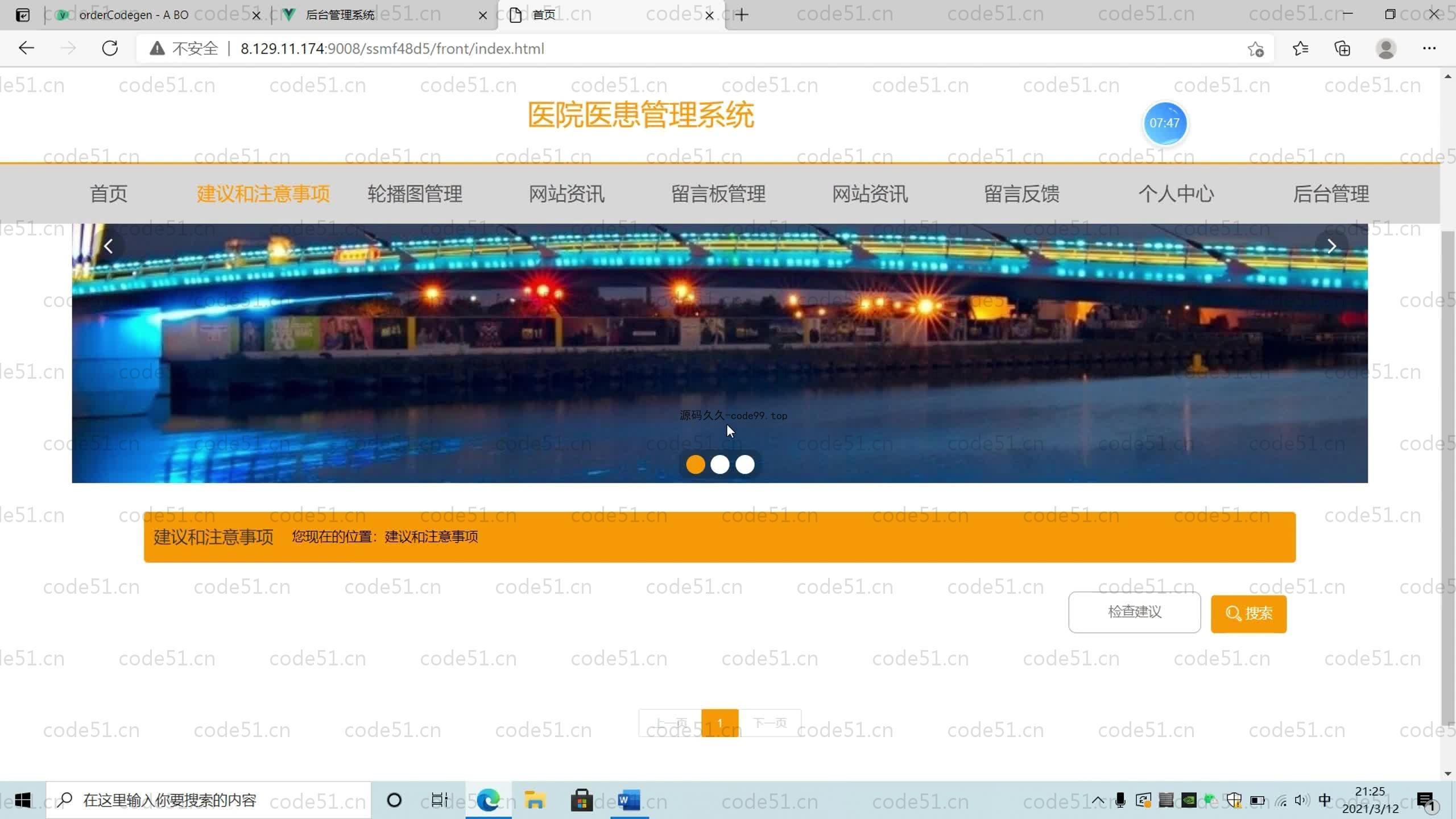The image size is (1456, 819).
Task: Click the carousel bridge image
Action: coord(719,353)
